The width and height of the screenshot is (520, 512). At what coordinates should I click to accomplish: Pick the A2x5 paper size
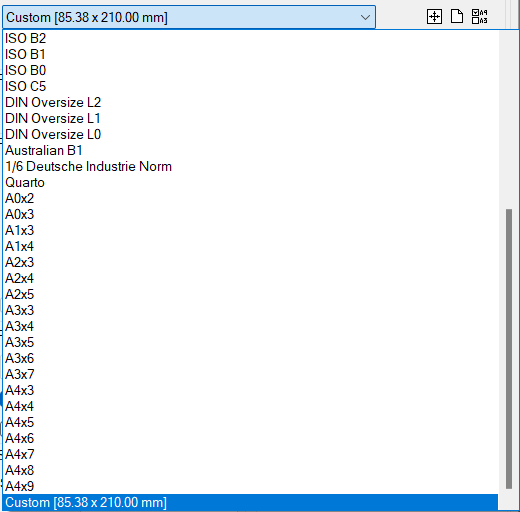pos(250,294)
